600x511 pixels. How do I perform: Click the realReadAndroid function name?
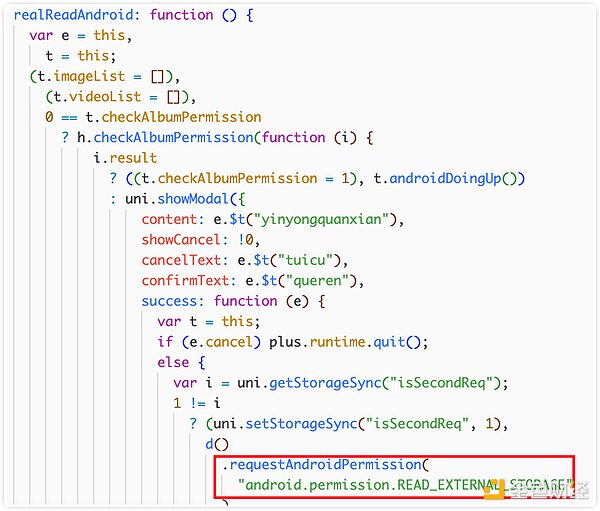click(73, 15)
